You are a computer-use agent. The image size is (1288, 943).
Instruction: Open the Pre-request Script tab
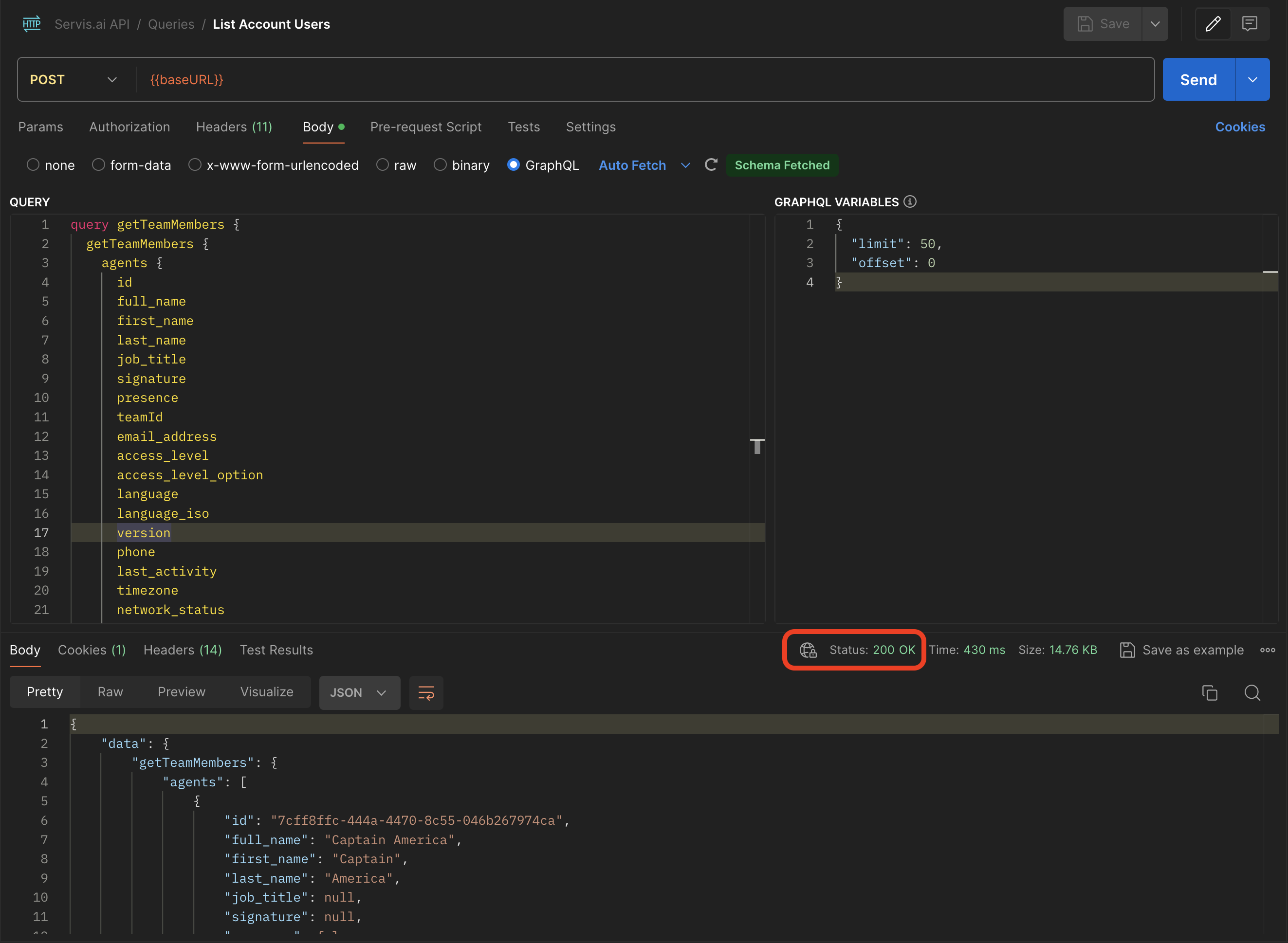pos(426,127)
